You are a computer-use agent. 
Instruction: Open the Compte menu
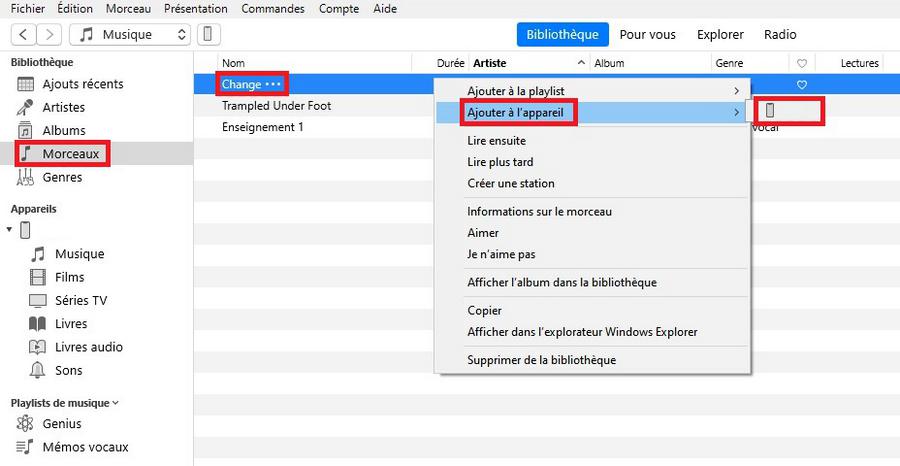339,9
